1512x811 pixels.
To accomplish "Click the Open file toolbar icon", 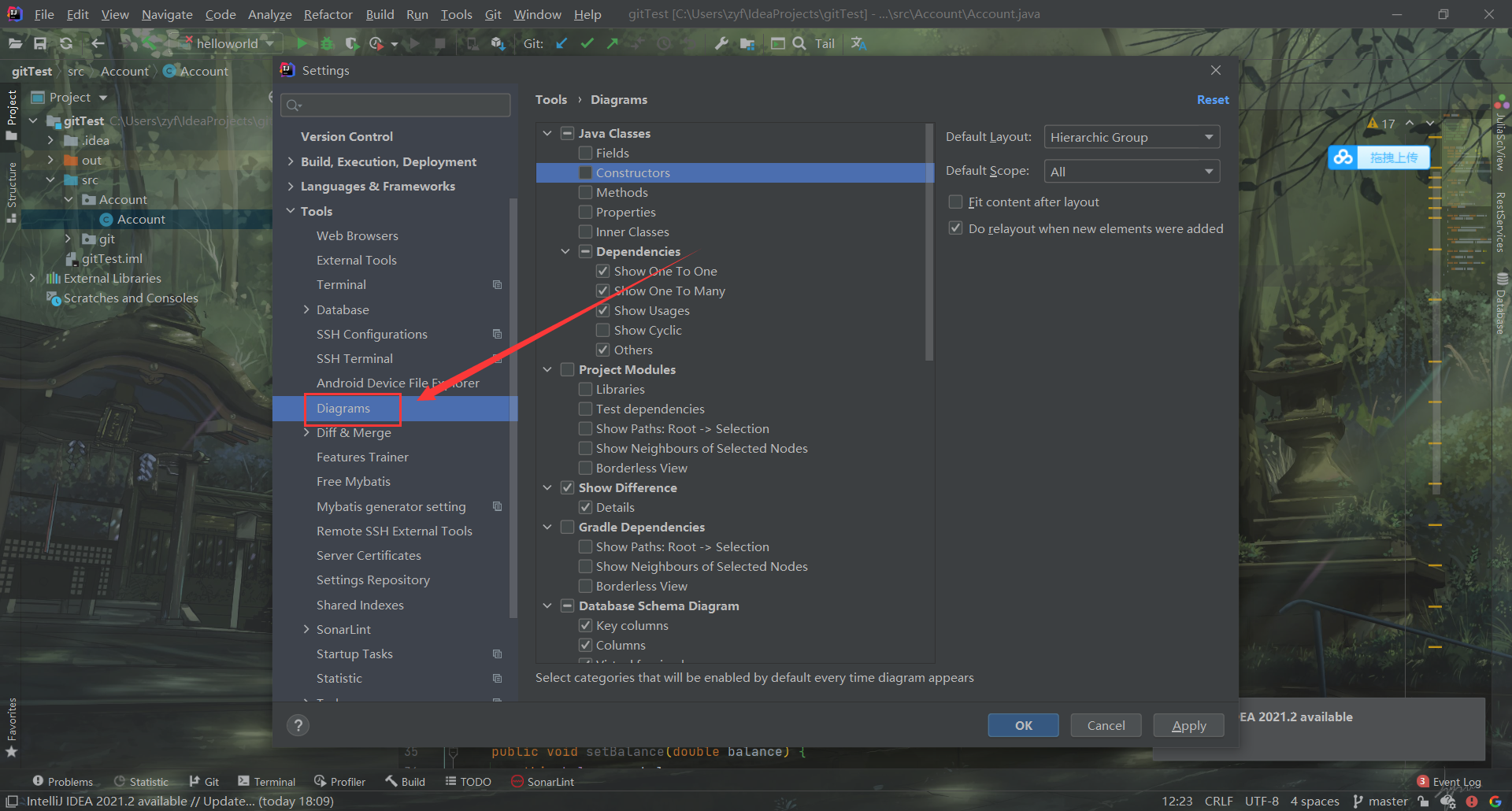I will (x=15, y=43).
